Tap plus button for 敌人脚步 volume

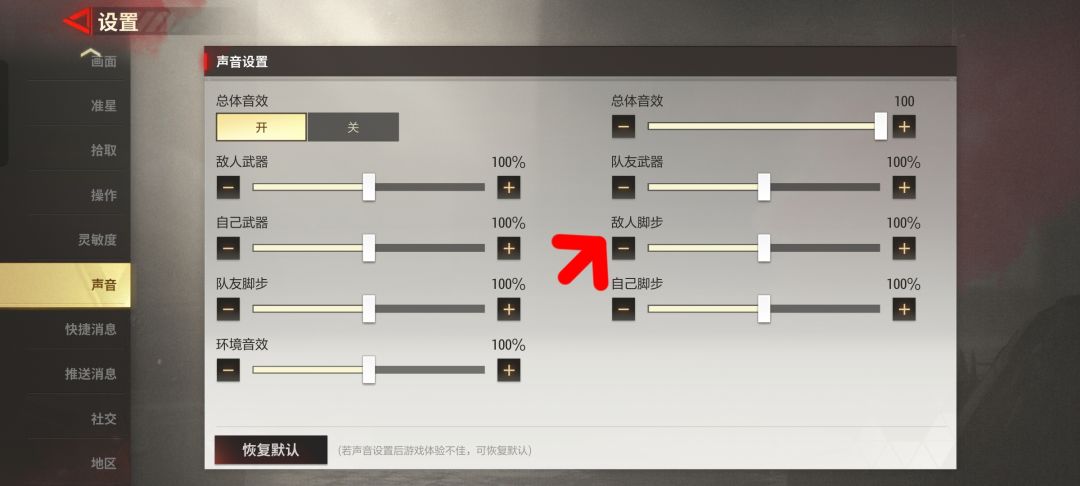point(904,248)
